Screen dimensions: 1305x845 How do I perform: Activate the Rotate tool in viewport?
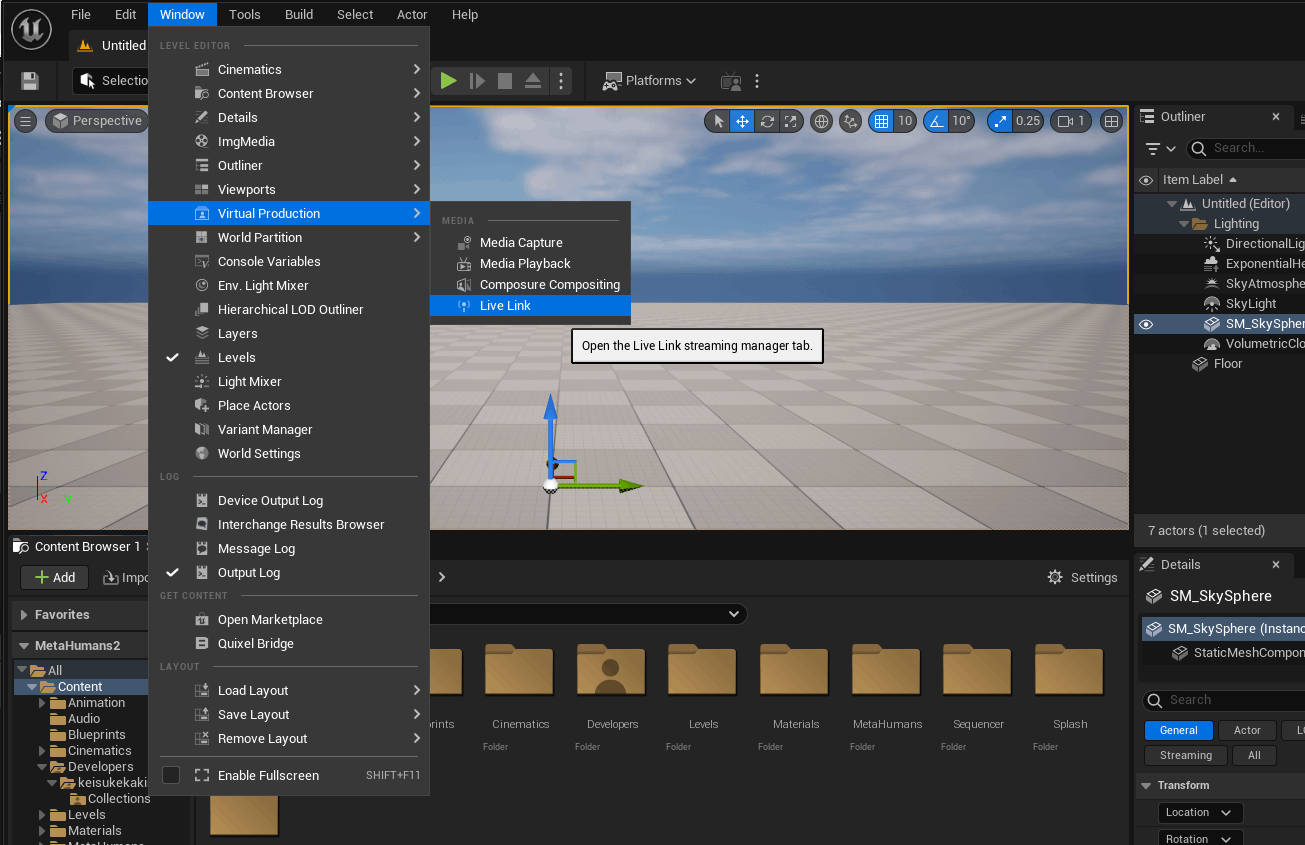click(x=767, y=121)
